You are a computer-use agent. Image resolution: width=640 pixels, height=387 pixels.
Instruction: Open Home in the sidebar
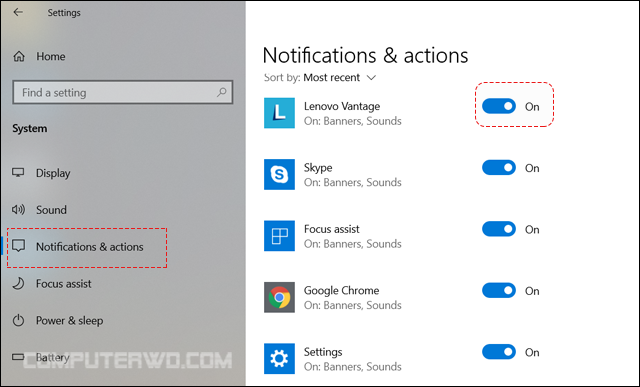(x=51, y=56)
